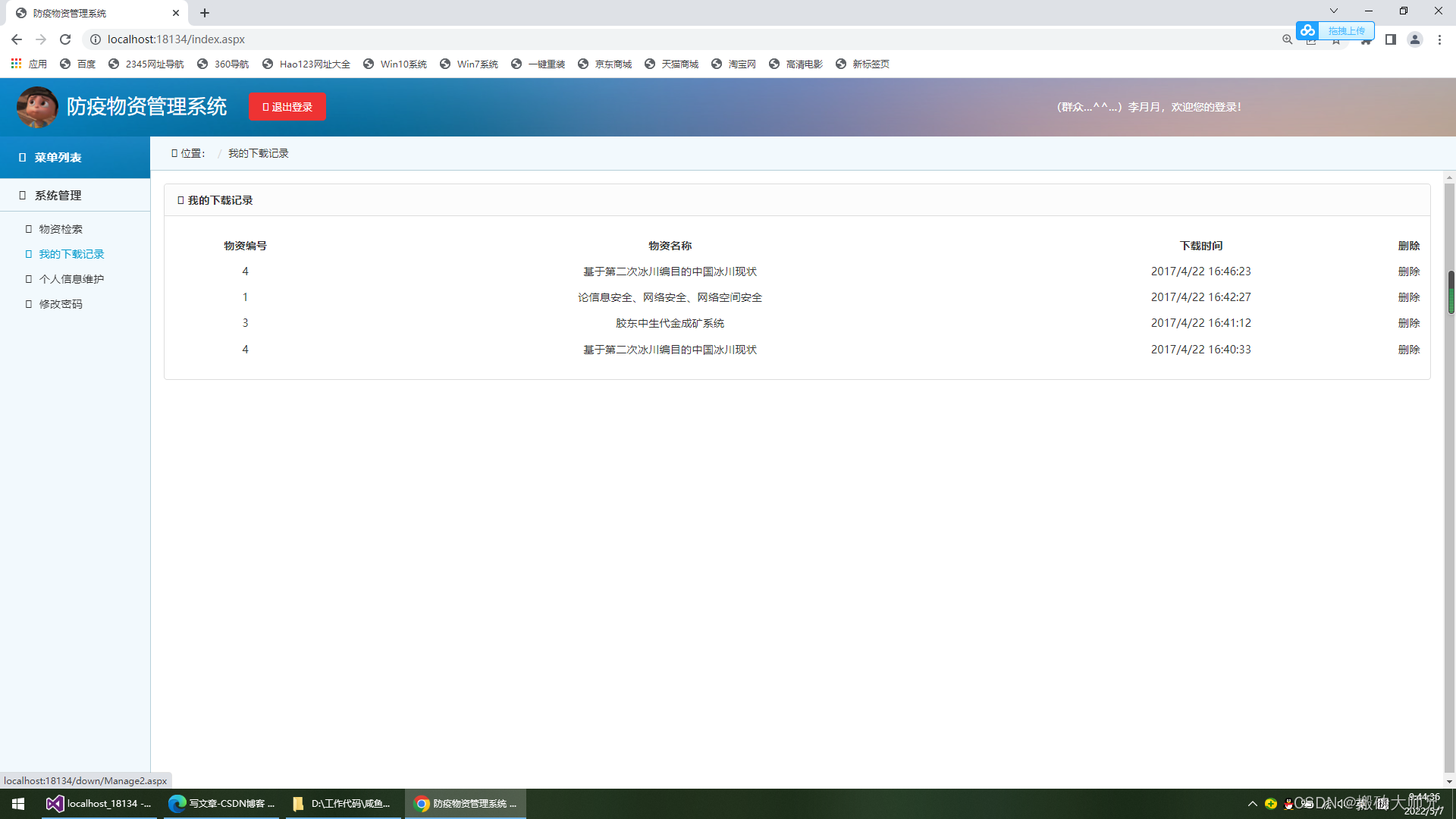Open 物资检索 menu item
Screen dimensions: 1456x819
[61, 229]
